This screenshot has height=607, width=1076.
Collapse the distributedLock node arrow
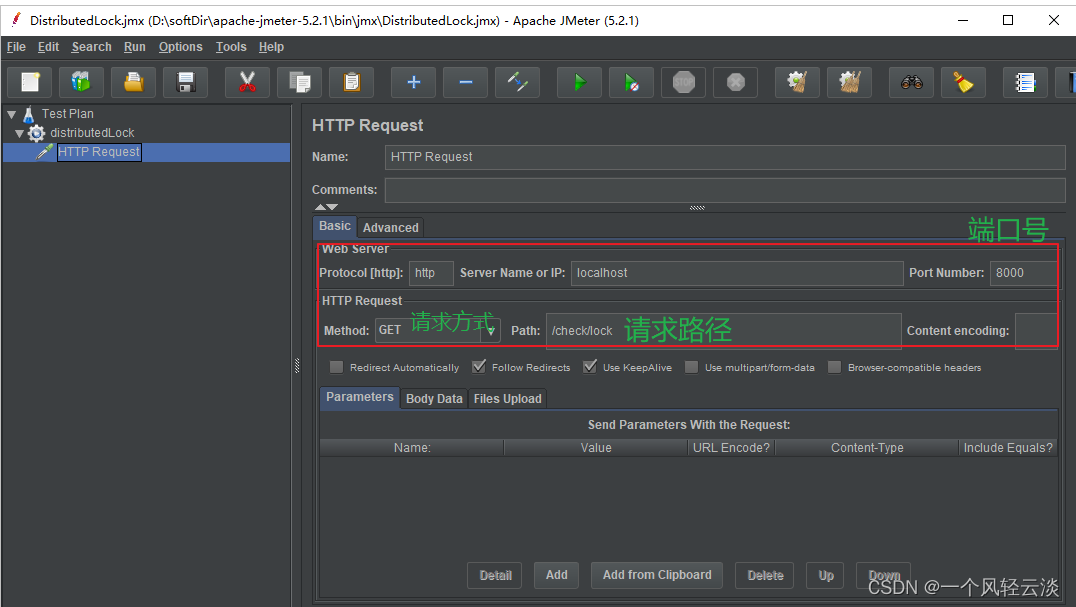[20, 133]
